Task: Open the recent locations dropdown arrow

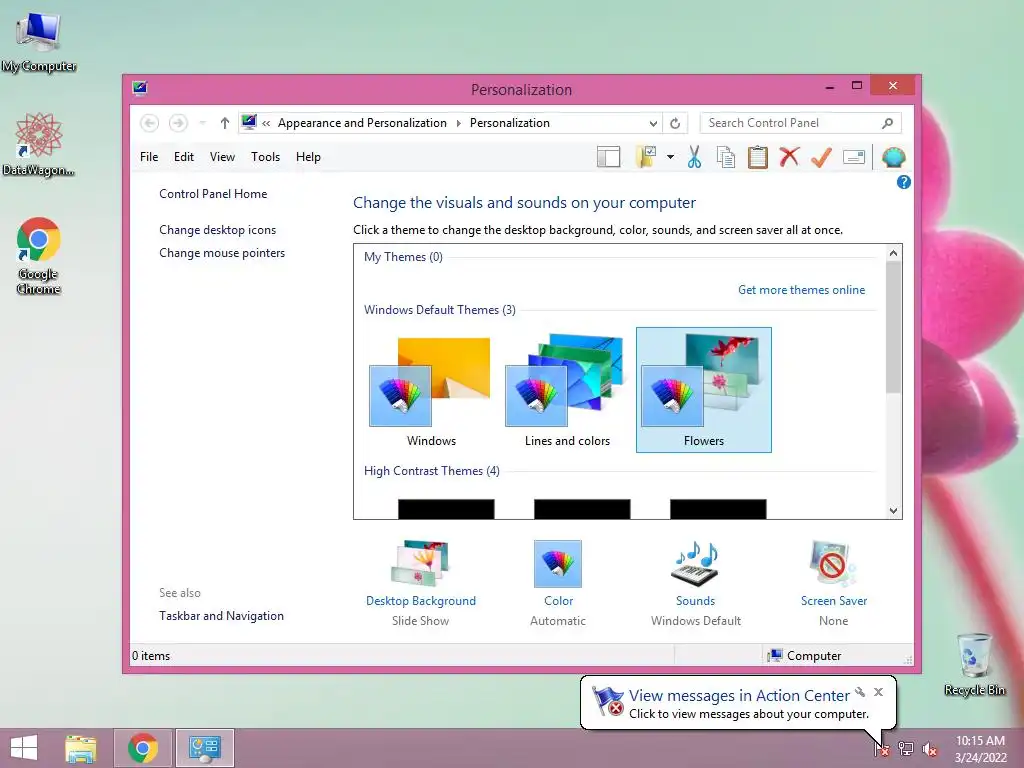Action: pos(202,123)
